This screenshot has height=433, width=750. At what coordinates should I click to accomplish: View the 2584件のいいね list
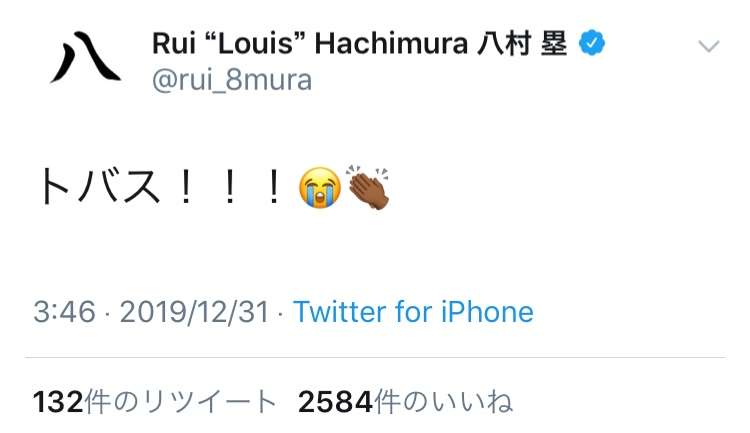pyautogui.click(x=405, y=401)
